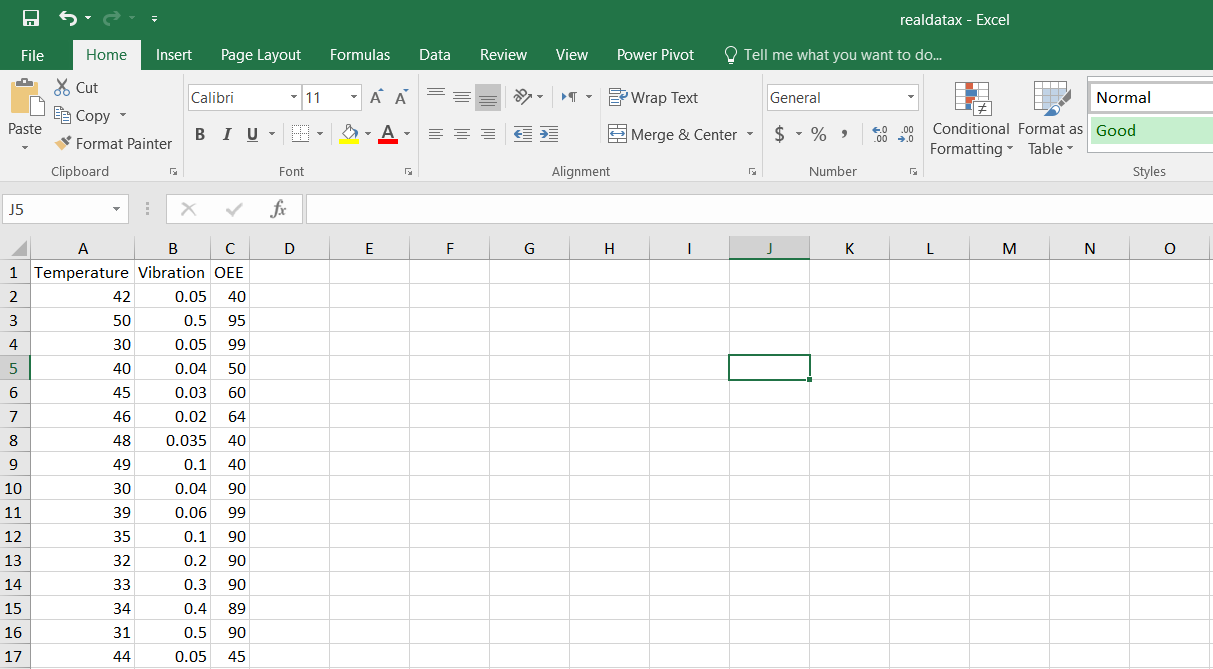Toggle Wrap Text for the cell
The image size is (1213, 669).
point(653,98)
